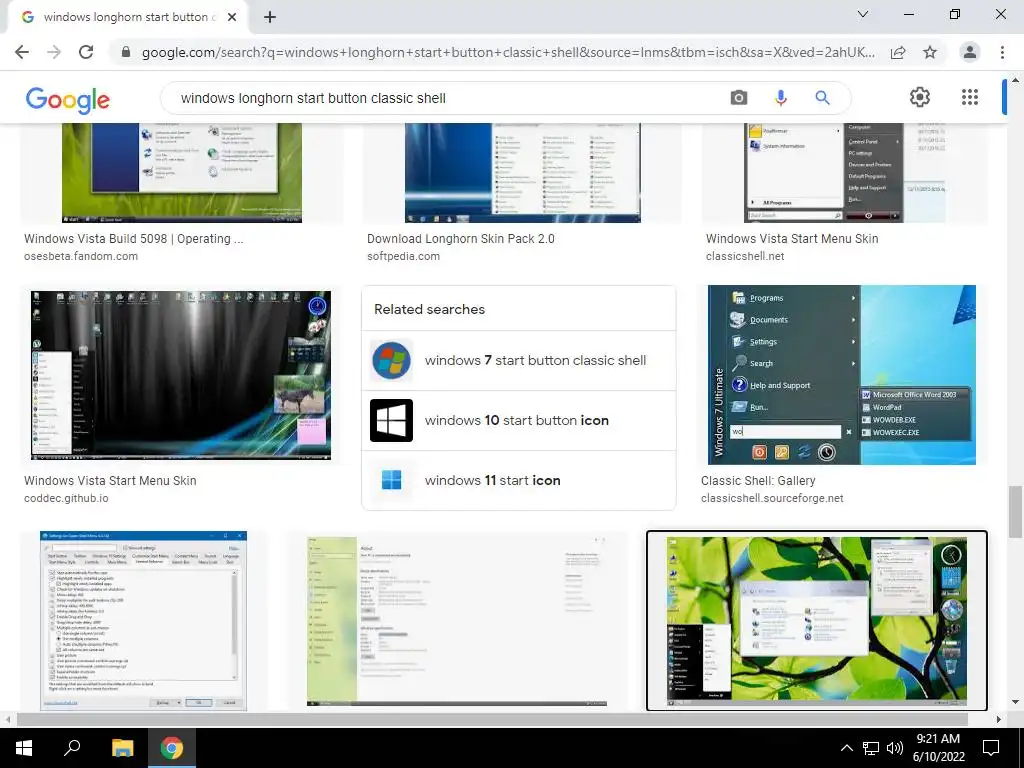The width and height of the screenshot is (1024, 768).
Task: View site security lock information
Action: [x=126, y=52]
